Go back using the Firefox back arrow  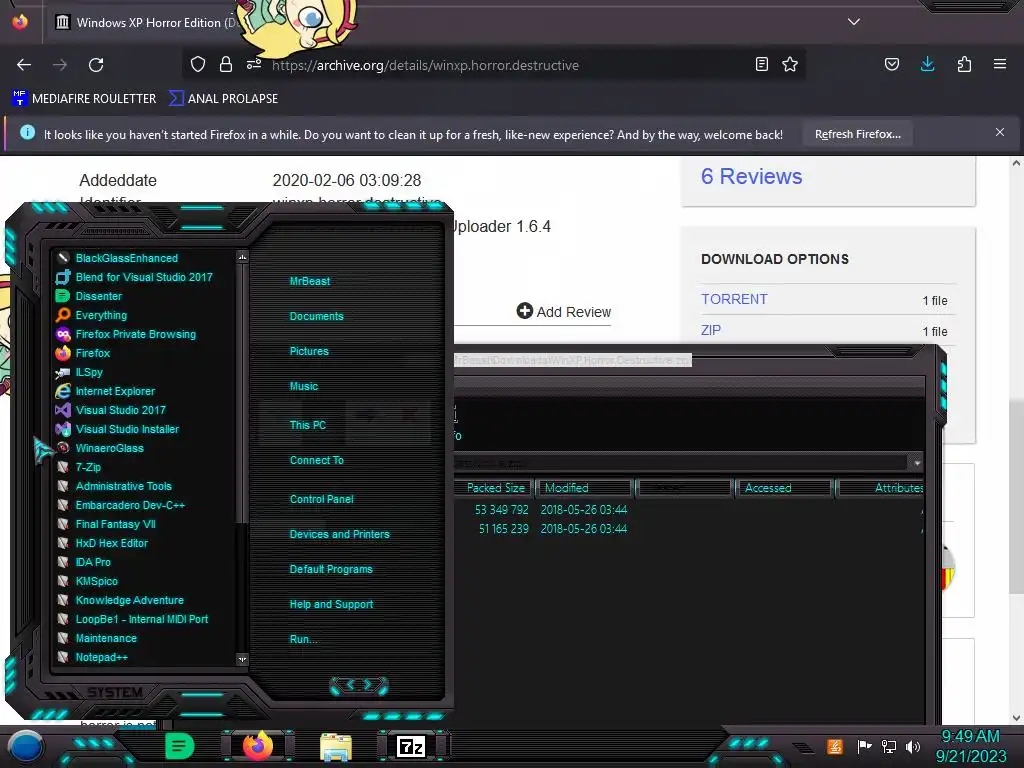pyautogui.click(x=24, y=65)
